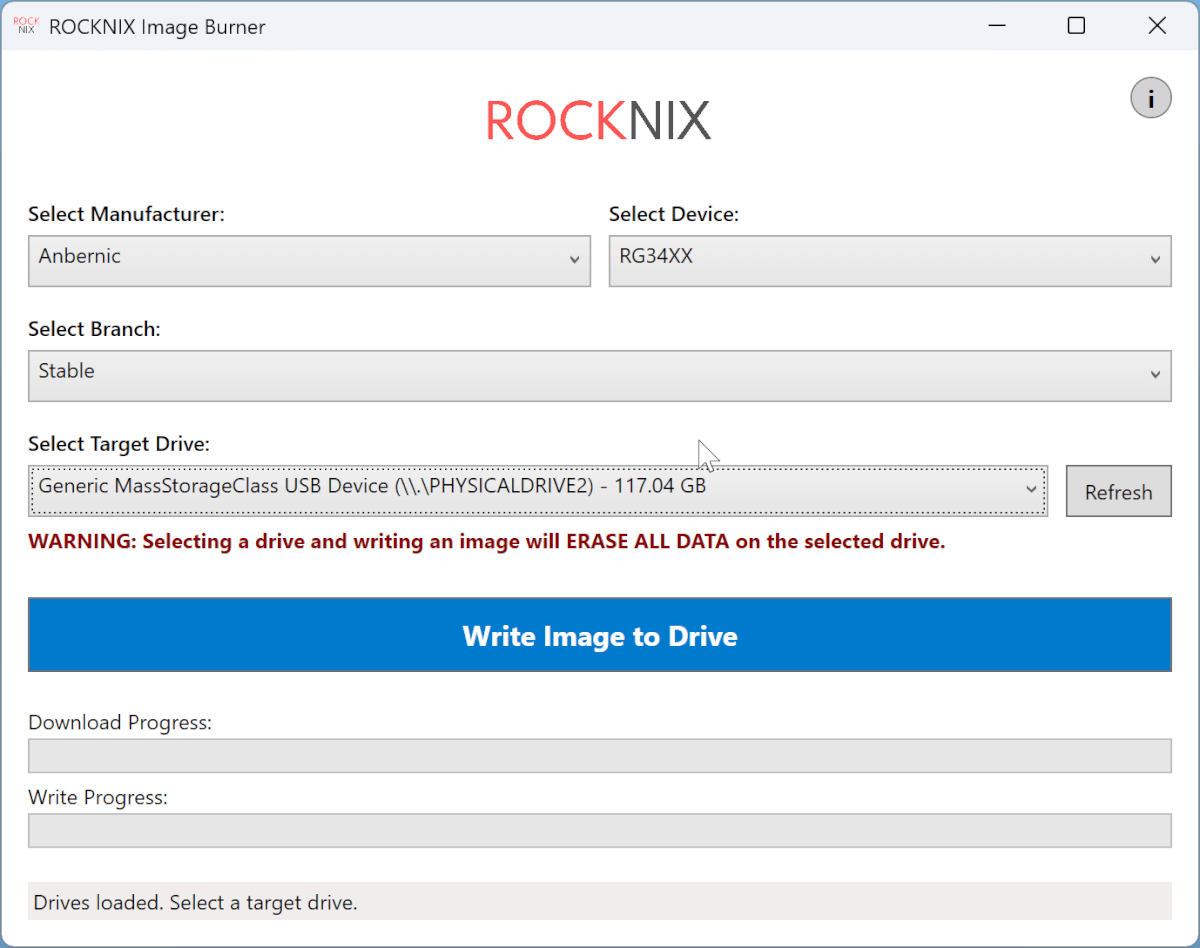Open the target drive selection list
Image resolution: width=1200 pixels, height=948 pixels.
pos(538,490)
